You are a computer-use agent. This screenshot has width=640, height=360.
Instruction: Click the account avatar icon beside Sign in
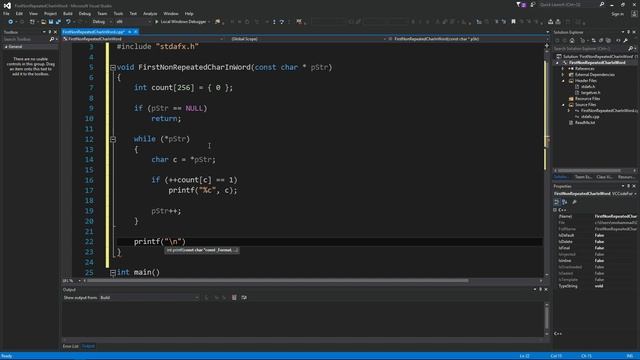pyautogui.click(x=634, y=13)
